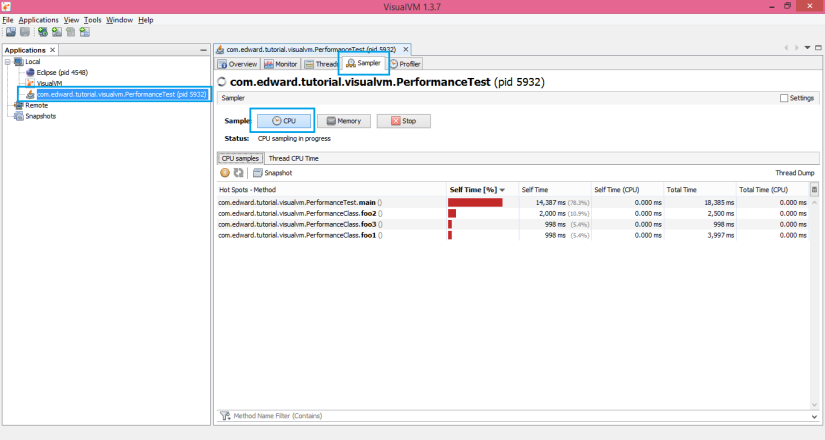
Task: Click red self-time bar for PerformanceTest.main
Action: tap(475, 202)
